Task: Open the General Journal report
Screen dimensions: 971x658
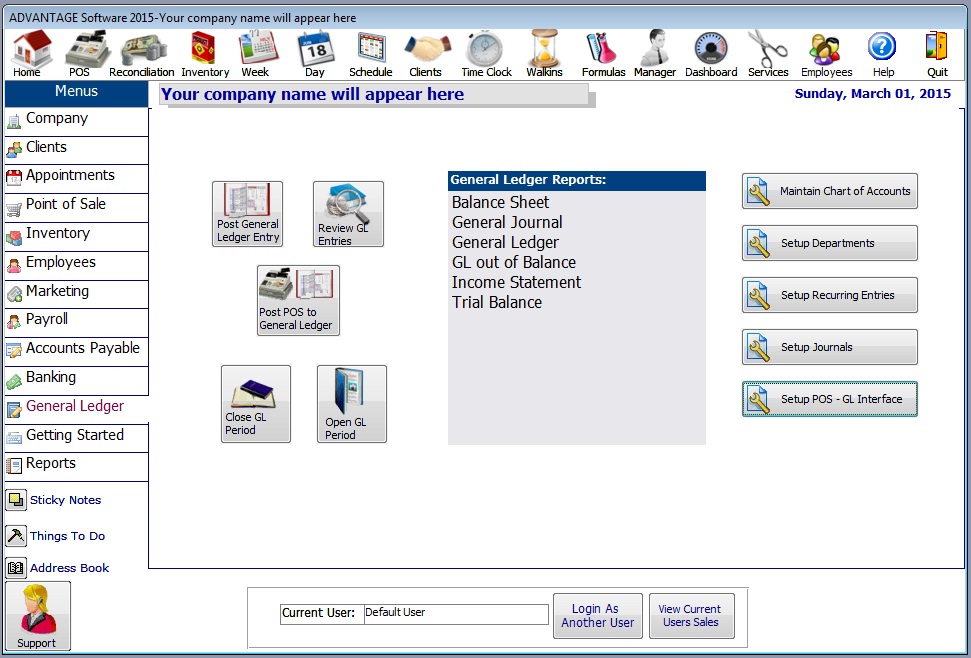Action: pos(507,222)
